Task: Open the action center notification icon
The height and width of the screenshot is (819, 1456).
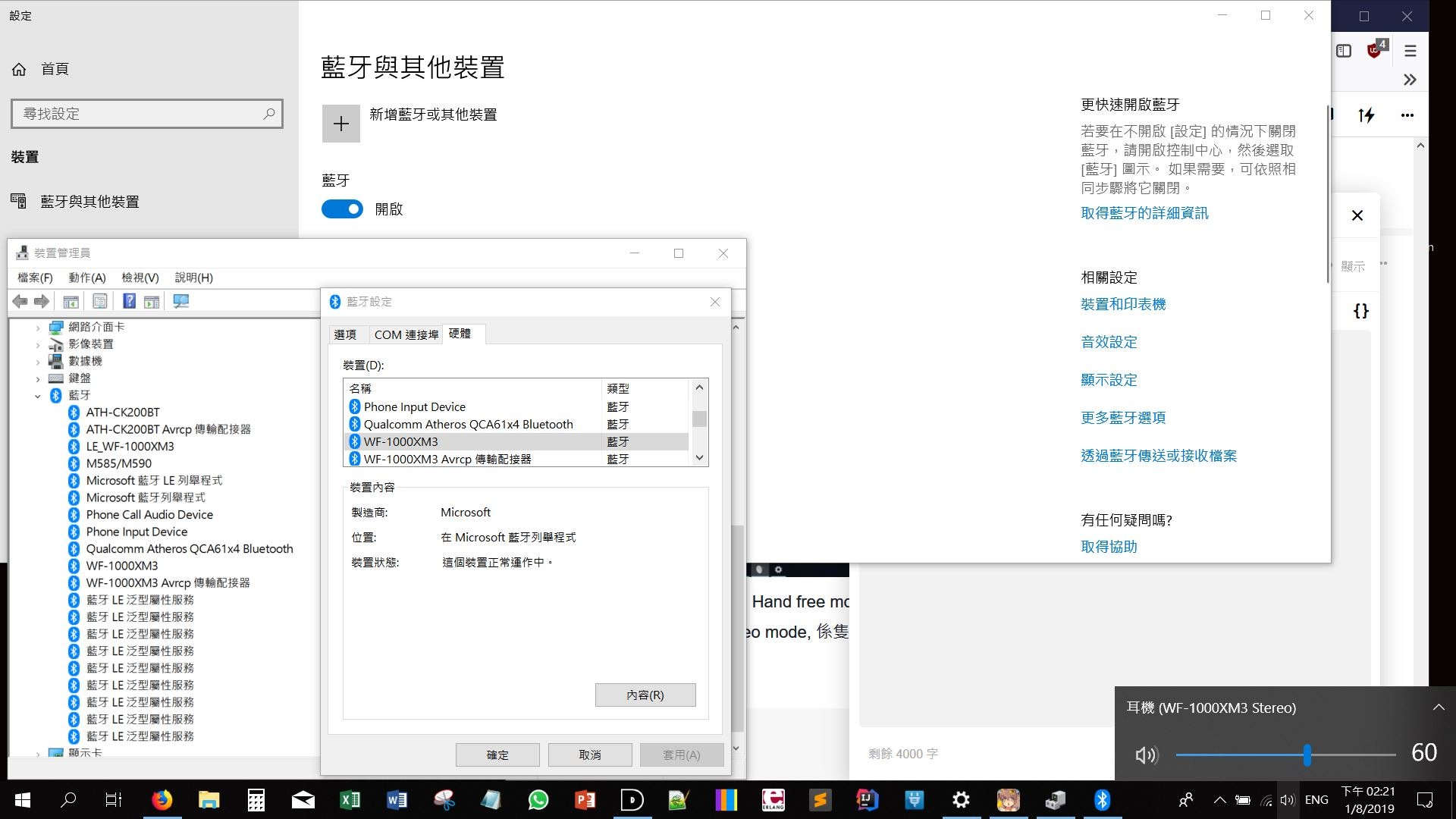Action: (1425, 800)
